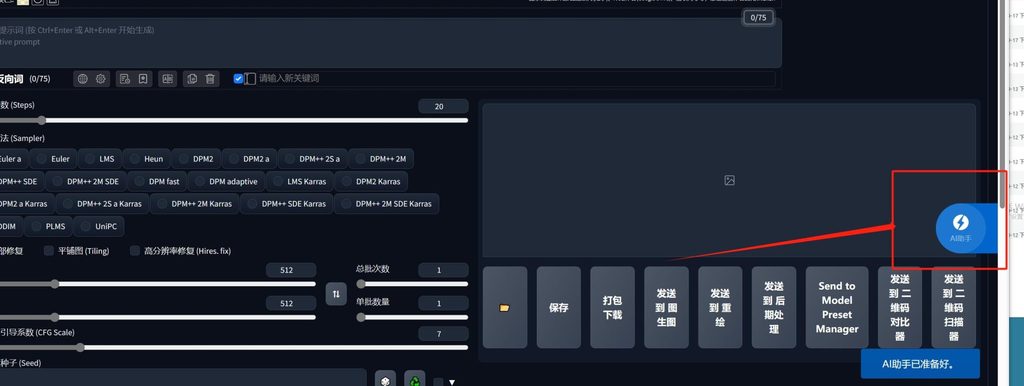Select the Euler sampler
Viewport: 1024px width, 386px height.
tap(53, 159)
